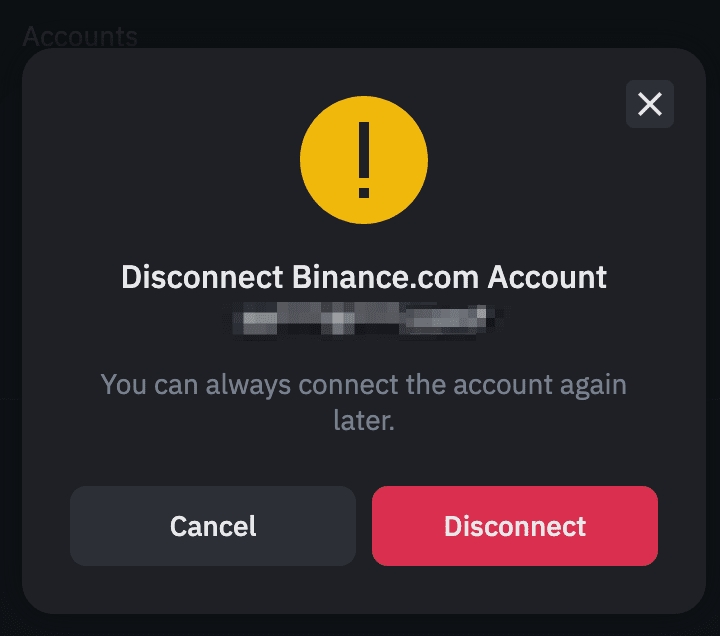Viewport: 720px width, 636px height.
Task: Click the Accounts heading behind the dialog
Action: 80,36
